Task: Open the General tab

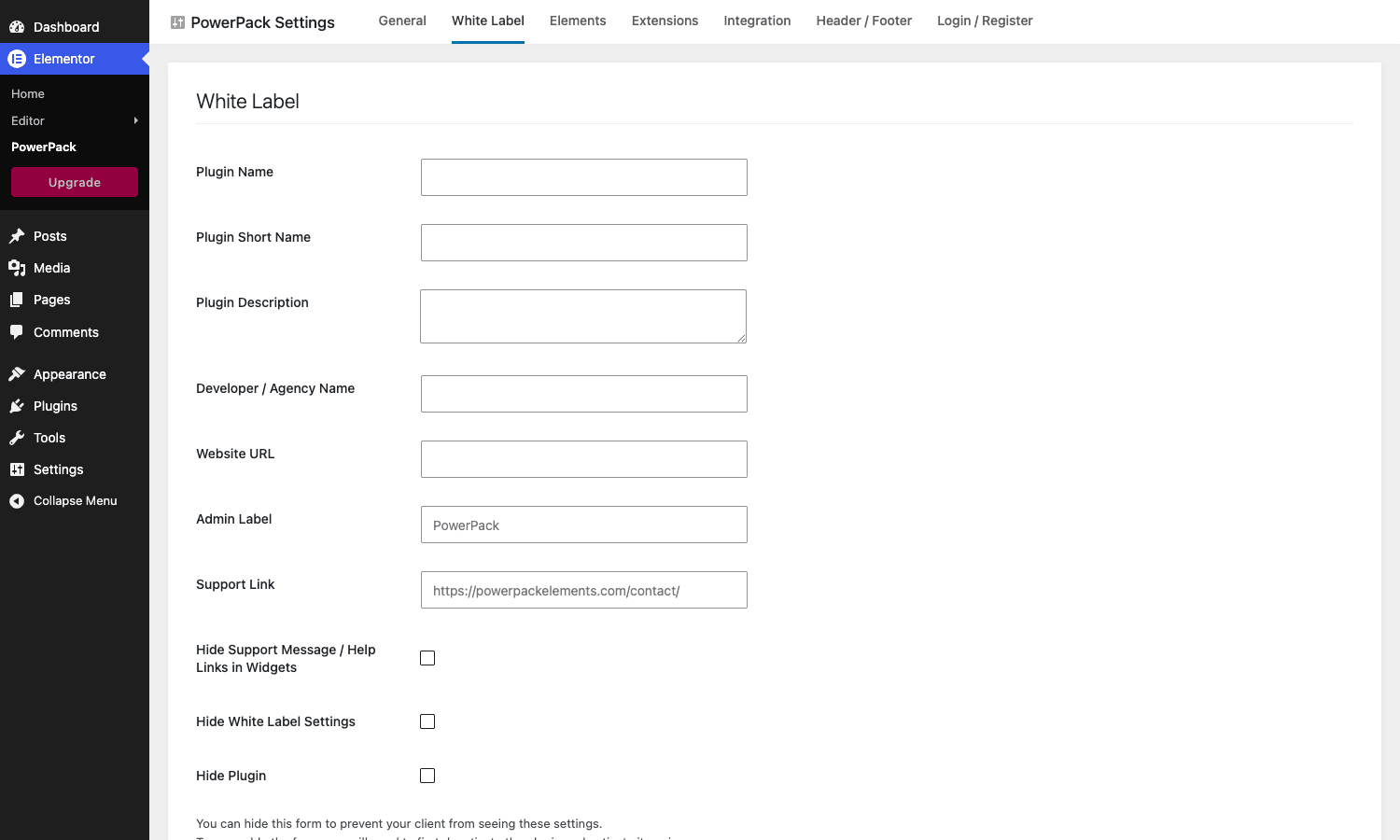Action: [x=402, y=21]
